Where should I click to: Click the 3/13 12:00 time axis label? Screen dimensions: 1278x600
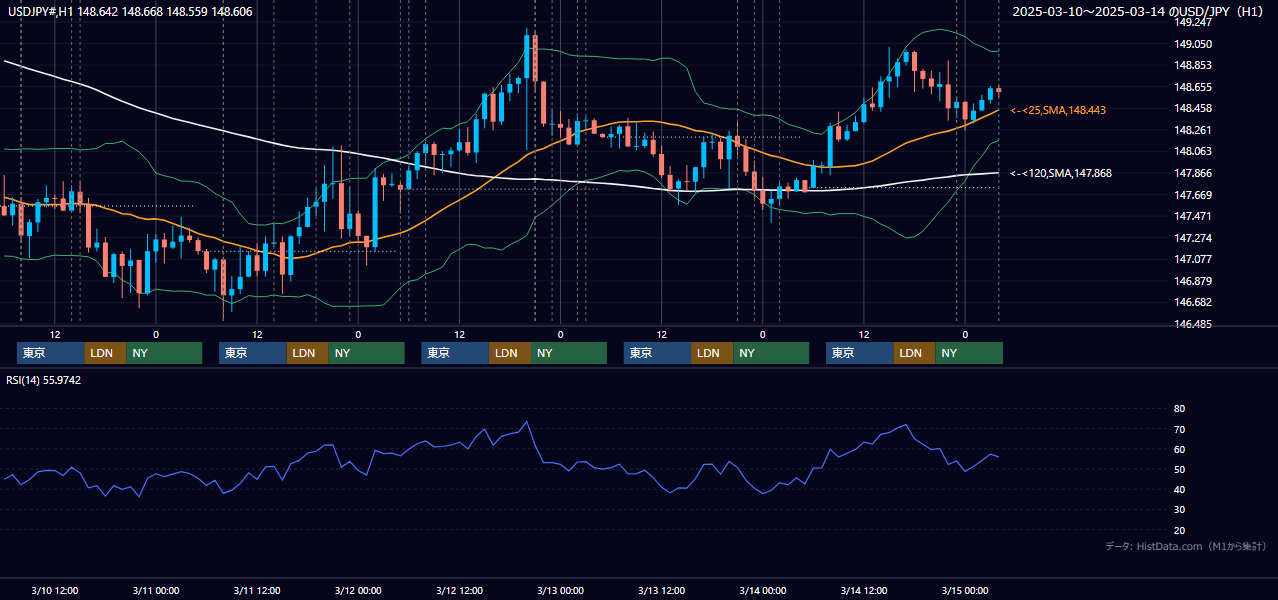(x=661, y=590)
